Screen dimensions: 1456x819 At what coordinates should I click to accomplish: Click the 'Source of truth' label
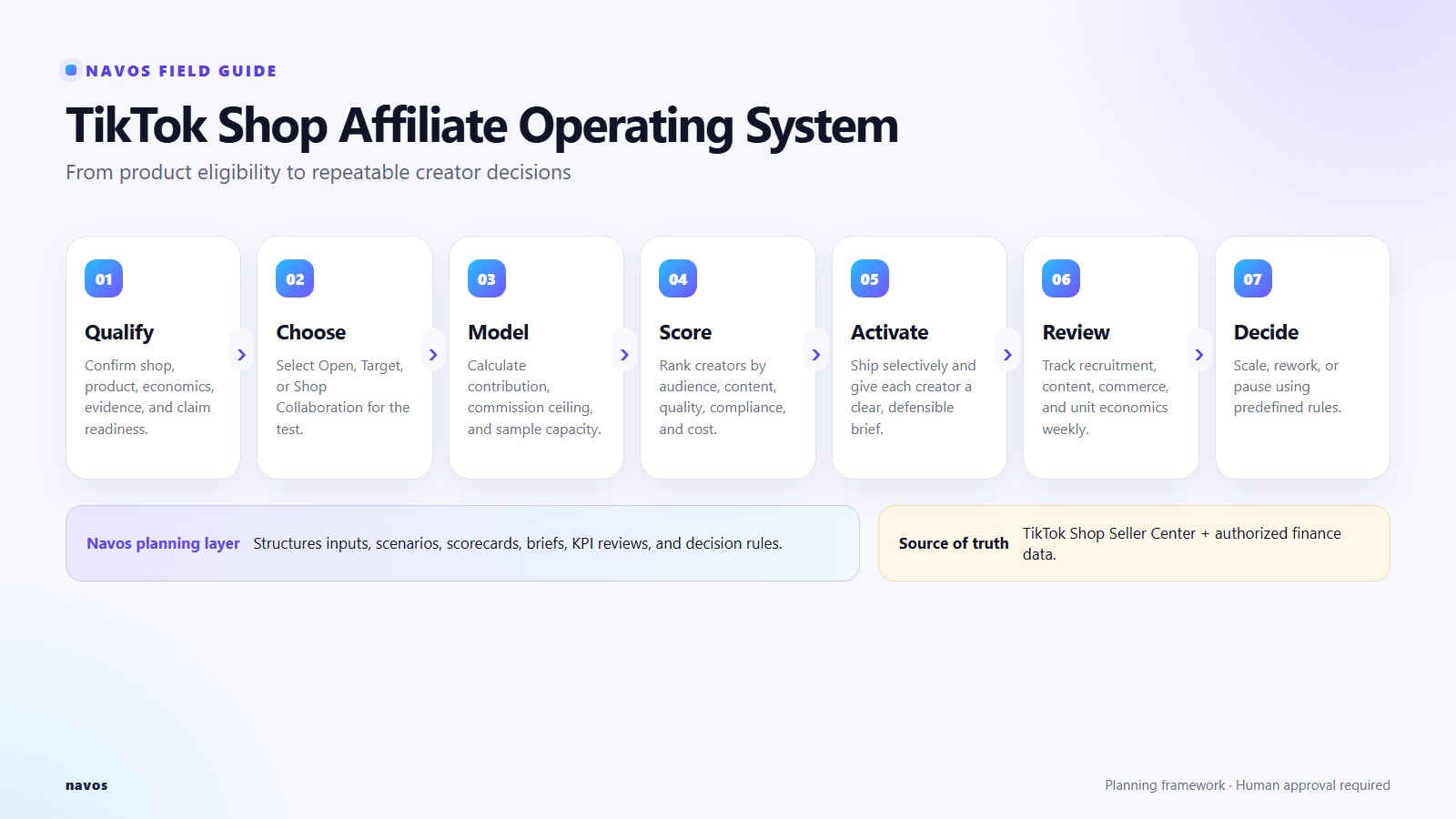[954, 543]
